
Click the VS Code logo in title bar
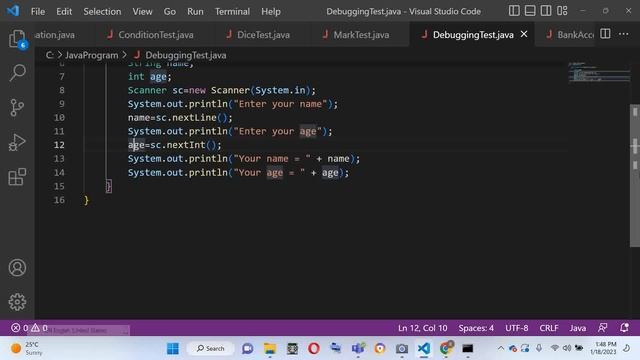[13, 11]
